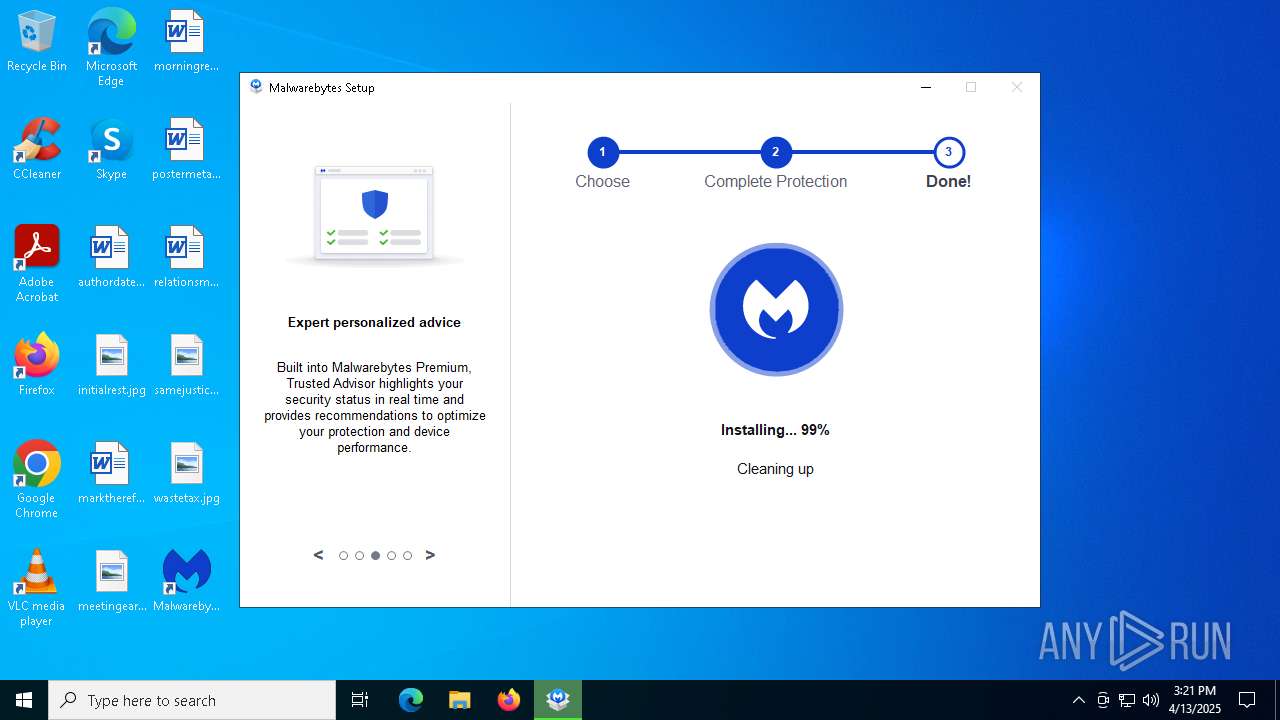The image size is (1280, 720).
Task: Open the volume control tray icon
Action: click(1151, 700)
